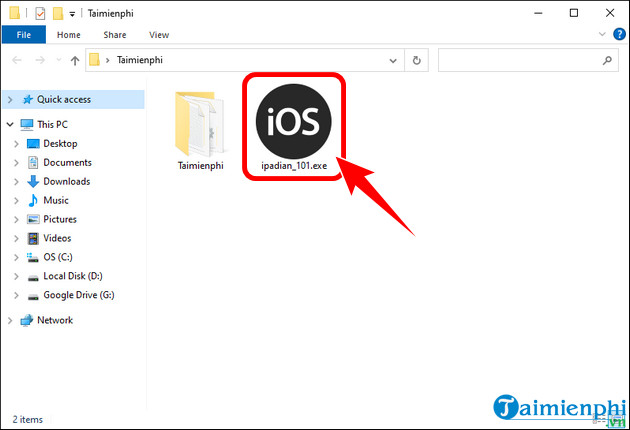Image resolution: width=630 pixels, height=430 pixels.
Task: Select the This PC label
Action: click(x=52, y=125)
